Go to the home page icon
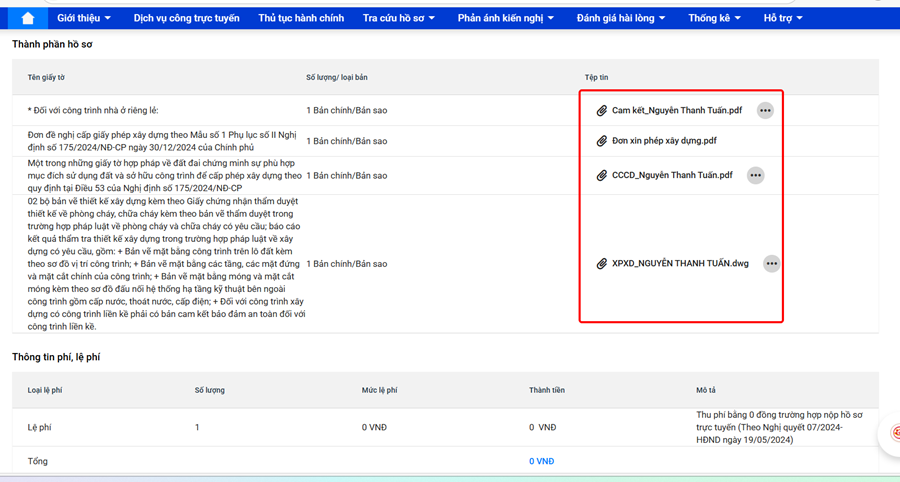 [x=28, y=18]
